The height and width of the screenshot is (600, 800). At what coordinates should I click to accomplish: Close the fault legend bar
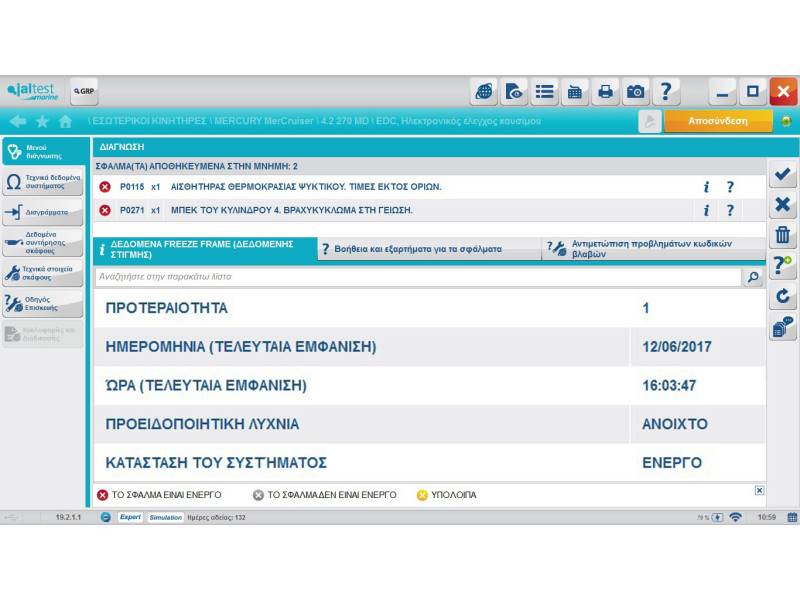coord(759,490)
